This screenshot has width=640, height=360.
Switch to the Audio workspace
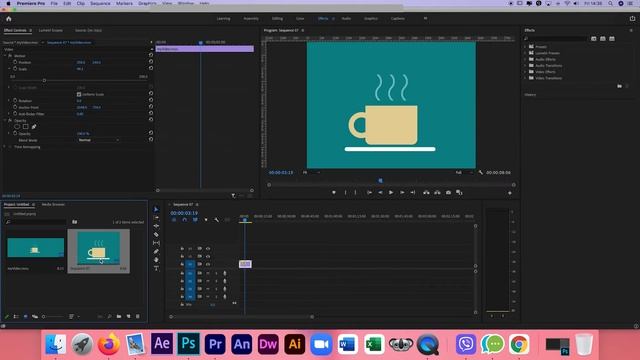(346, 19)
